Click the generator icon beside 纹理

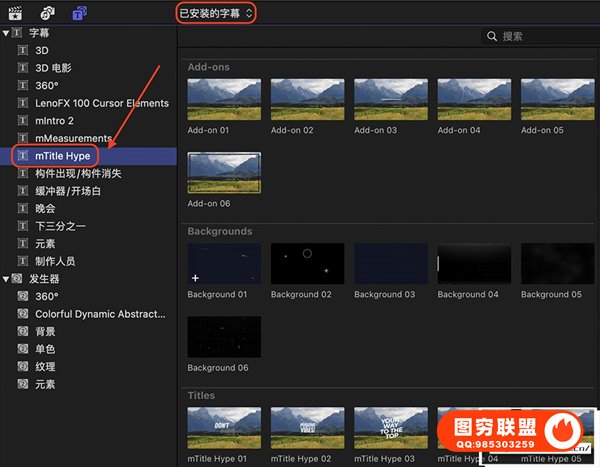coord(24,366)
